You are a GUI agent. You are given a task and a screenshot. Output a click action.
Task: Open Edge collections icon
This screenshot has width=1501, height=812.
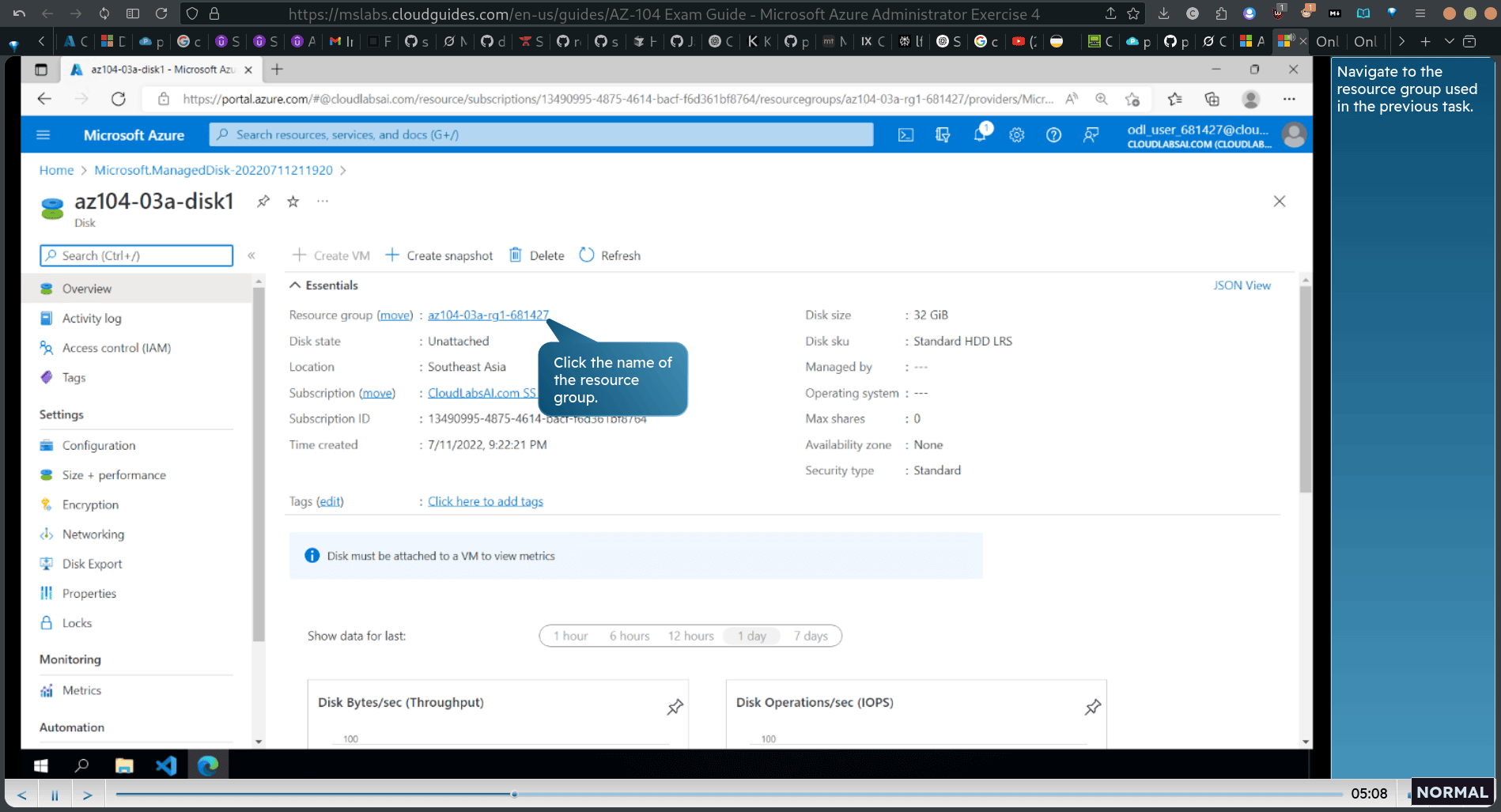tap(1212, 99)
